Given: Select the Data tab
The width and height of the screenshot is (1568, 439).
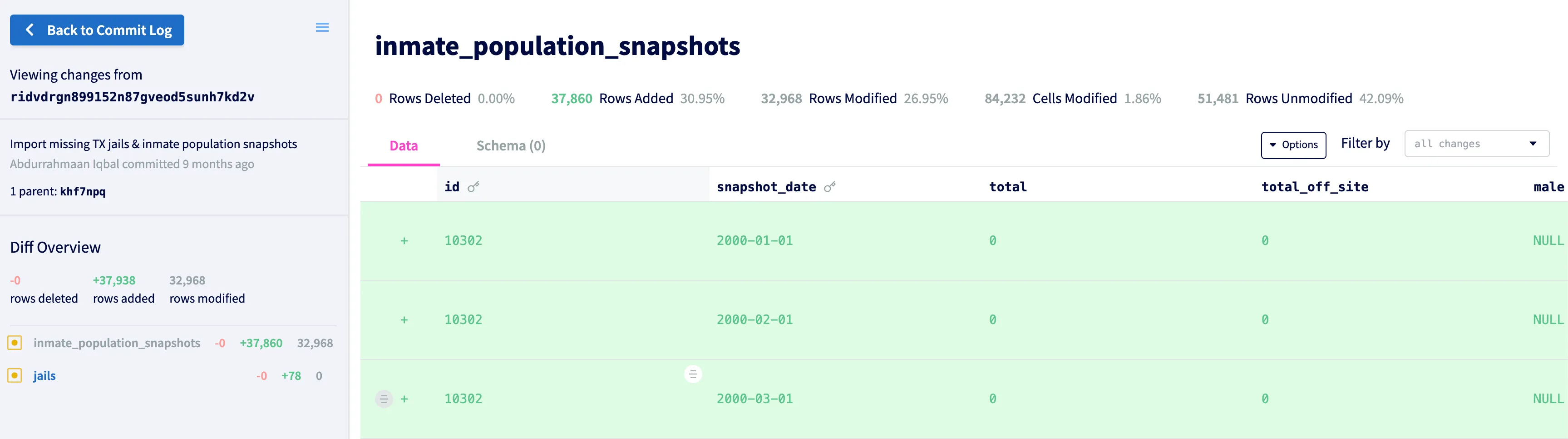Looking at the screenshot, I should click(x=404, y=146).
